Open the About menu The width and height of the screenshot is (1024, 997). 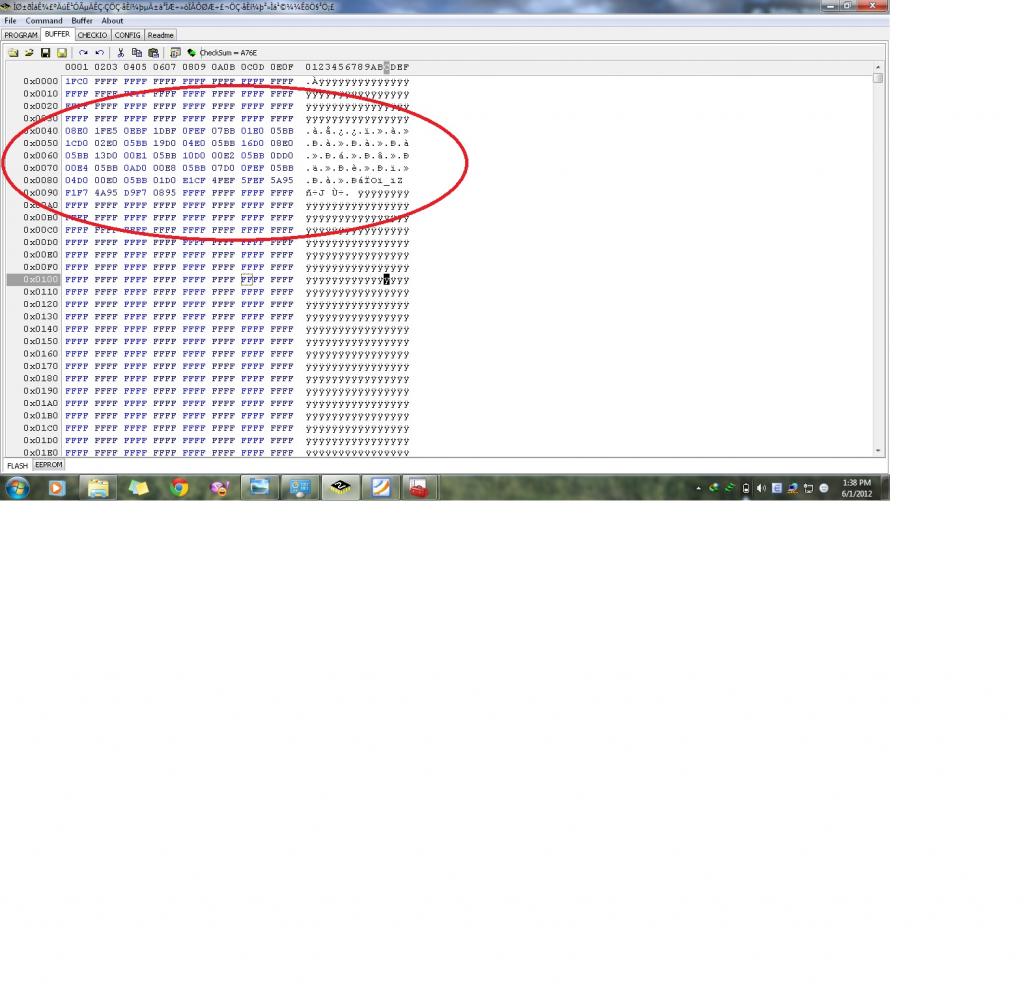(112, 21)
